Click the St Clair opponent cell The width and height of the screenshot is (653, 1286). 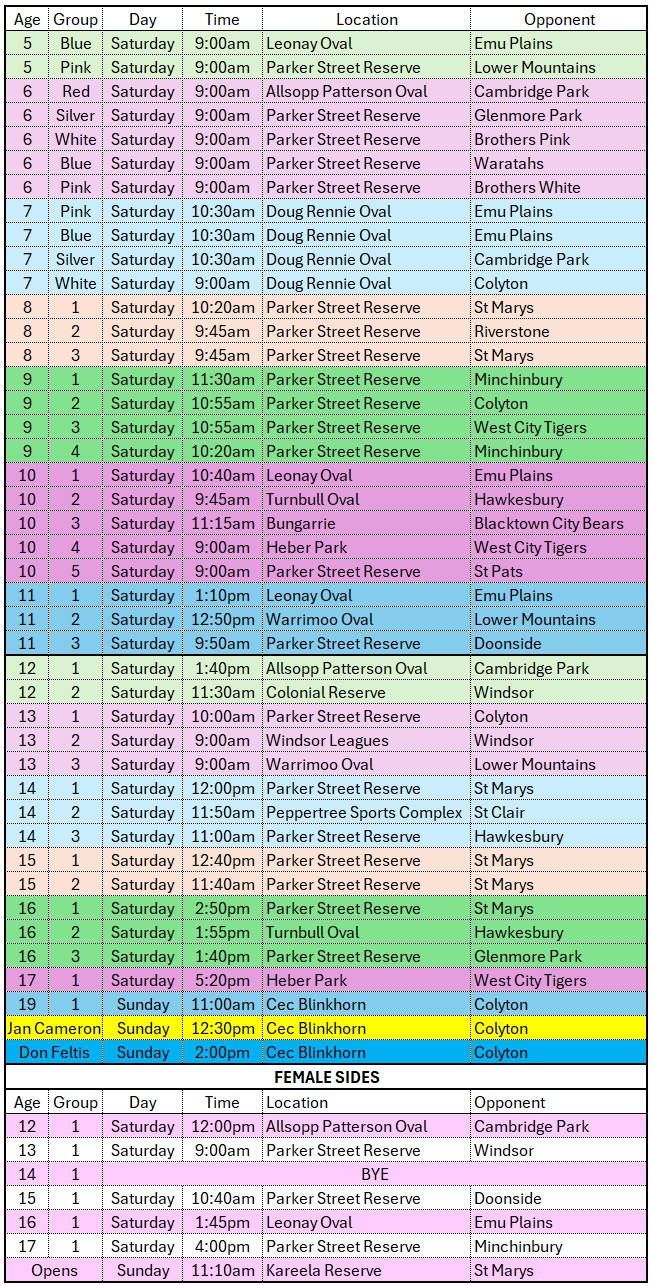(499, 812)
